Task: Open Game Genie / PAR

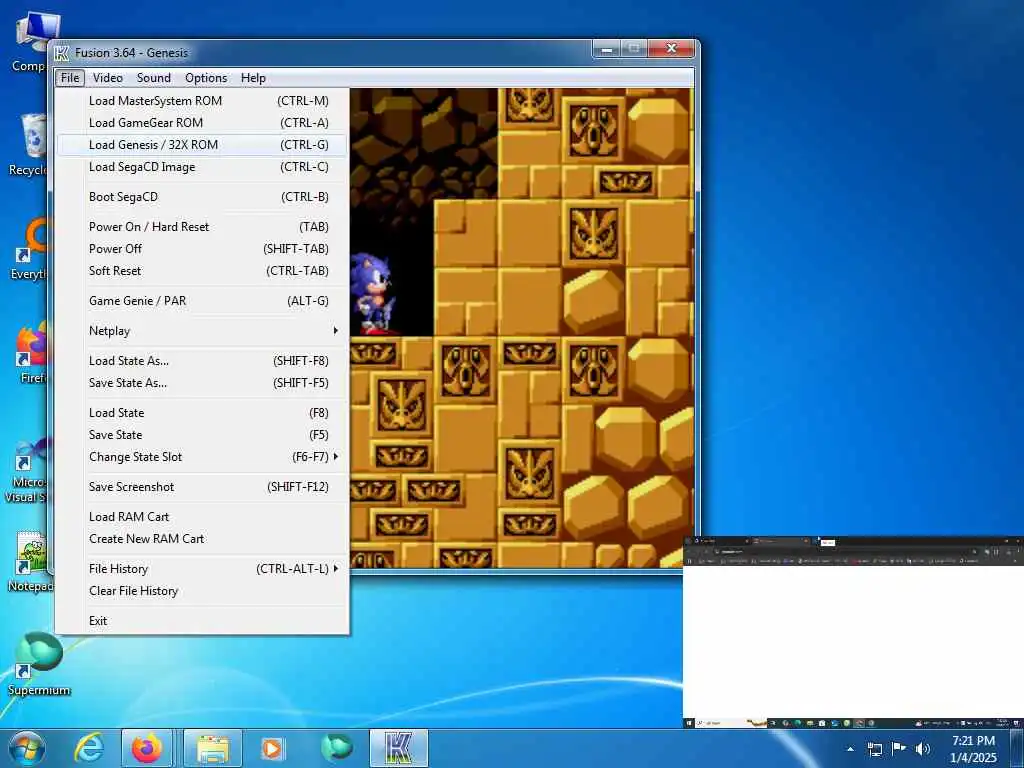Action: pos(202,301)
